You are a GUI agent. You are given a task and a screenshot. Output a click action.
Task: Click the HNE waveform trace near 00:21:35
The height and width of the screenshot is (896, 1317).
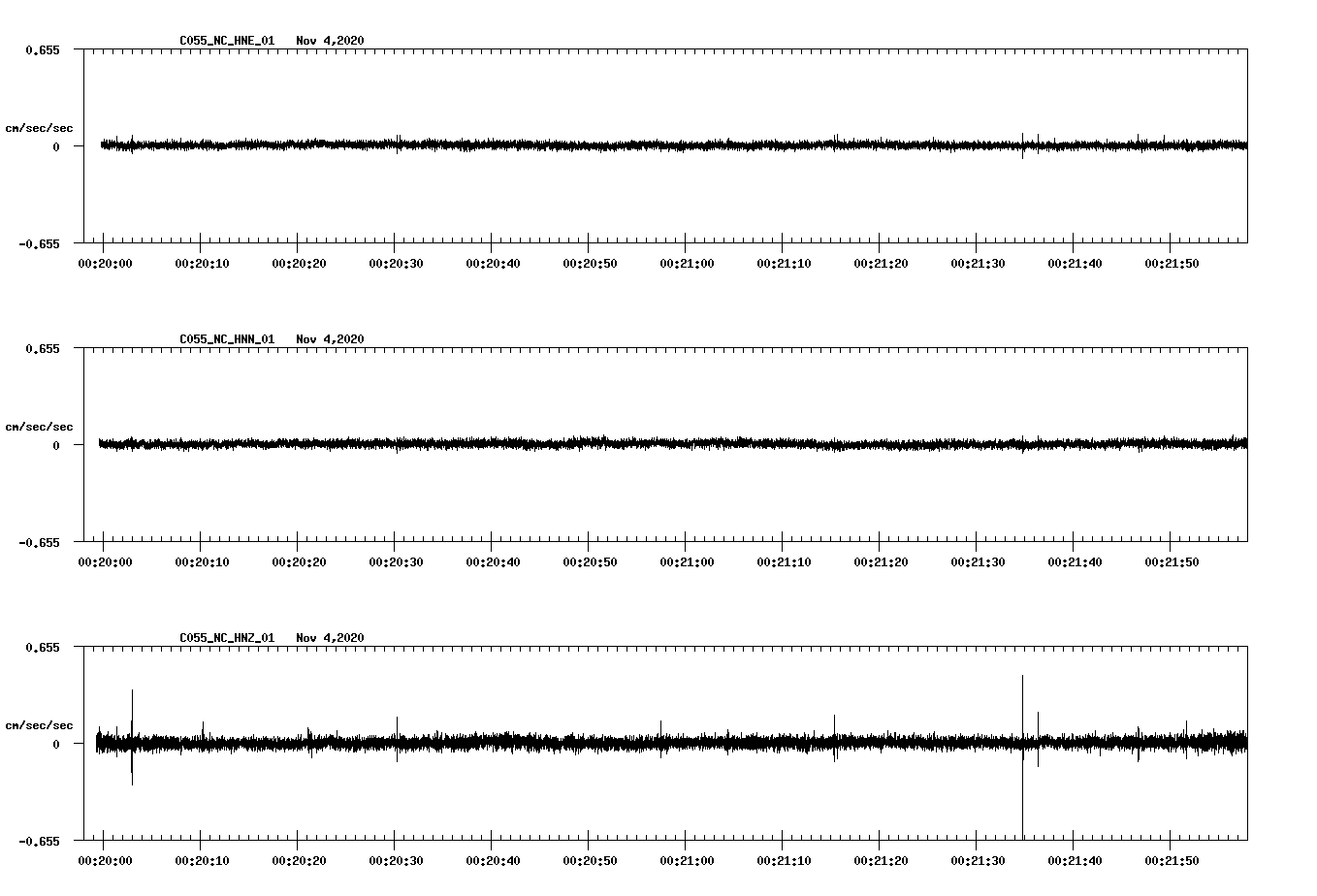pos(1023,145)
